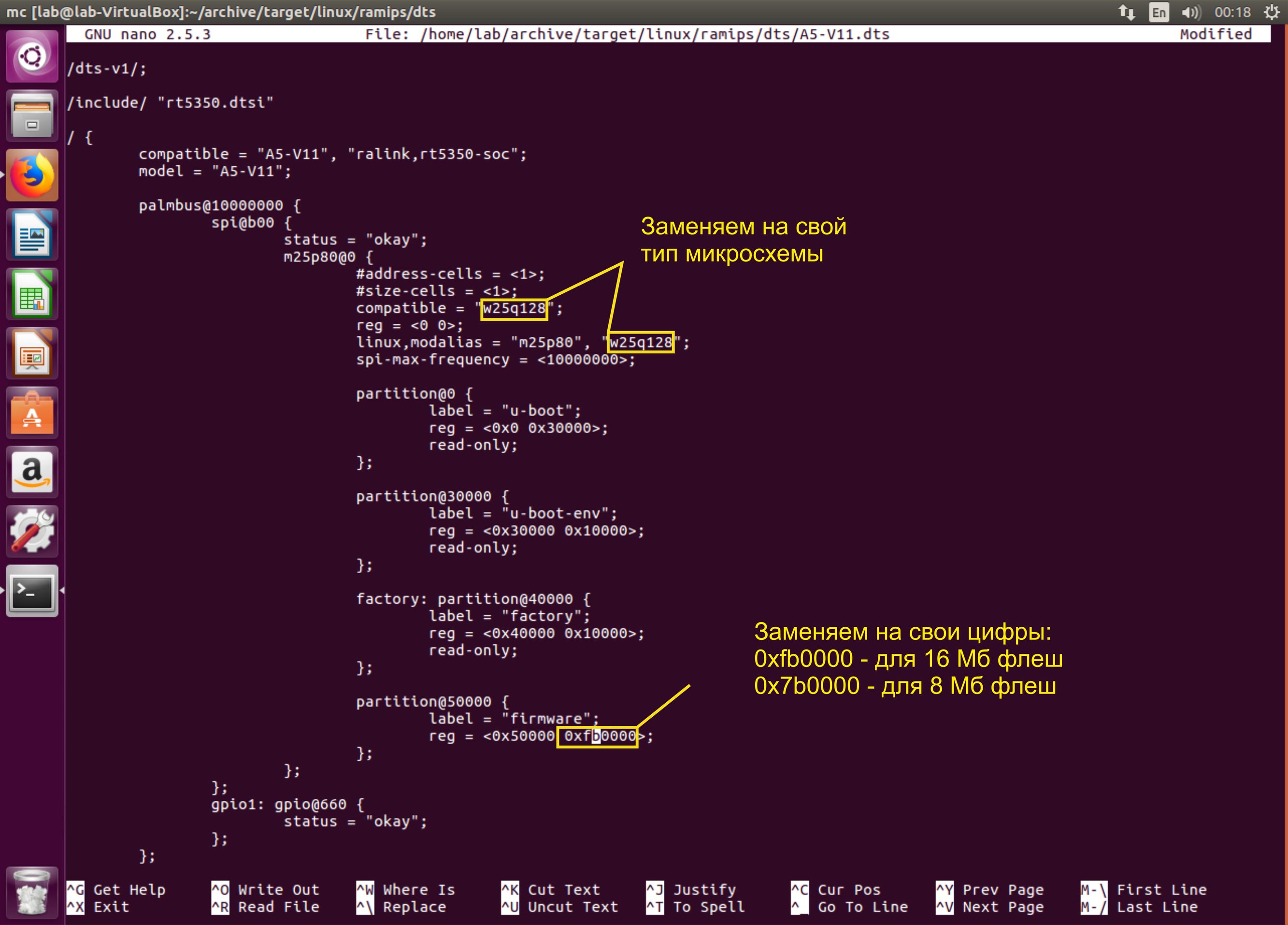This screenshot has height=925, width=1288.
Task: Open the session gear menu in top bar
Action: pos(1272,12)
